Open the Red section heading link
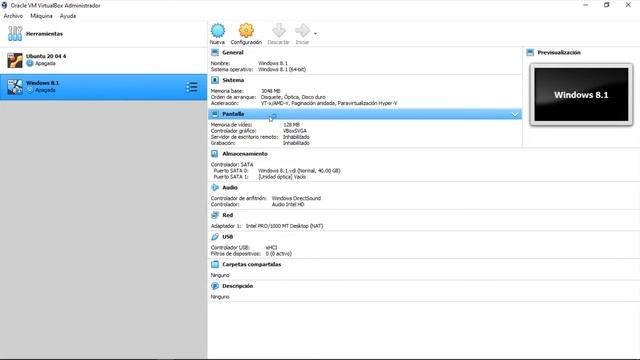Viewport: 640px width, 360px height. 228,215
